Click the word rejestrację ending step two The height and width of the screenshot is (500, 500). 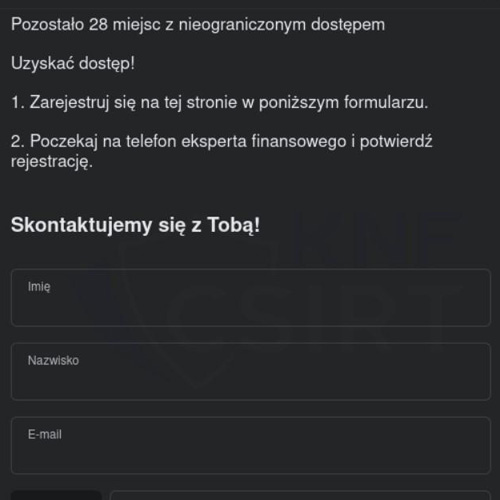[52, 162]
